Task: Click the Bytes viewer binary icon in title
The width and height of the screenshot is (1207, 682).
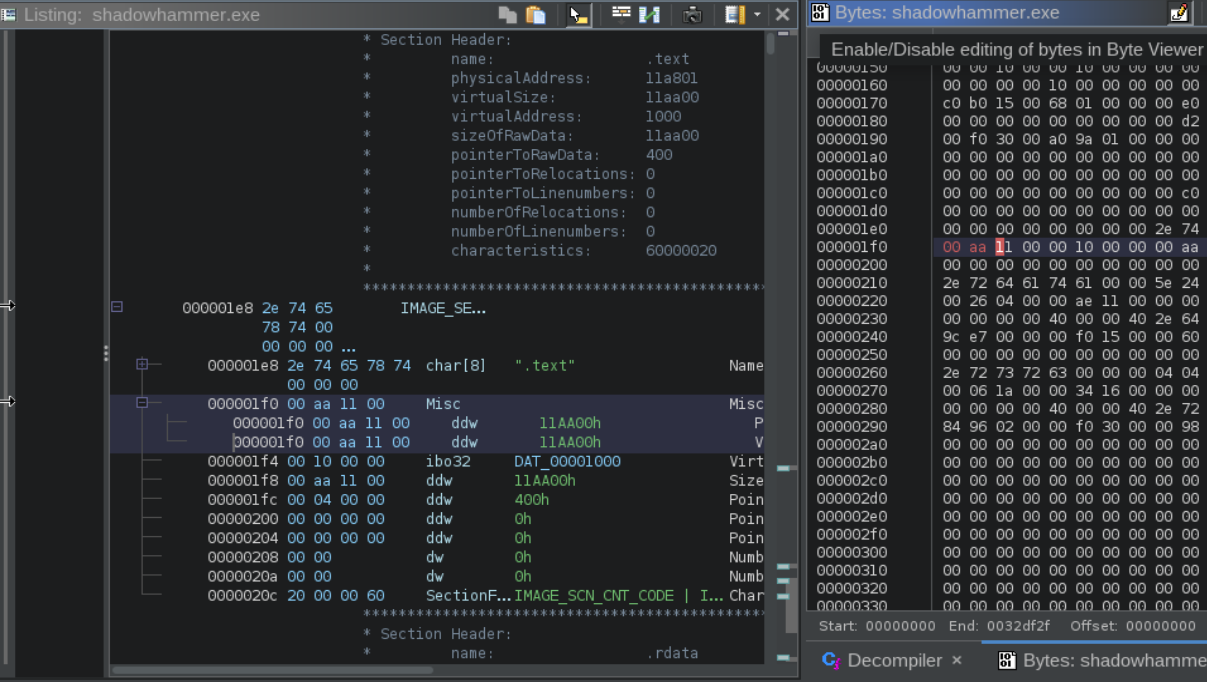Action: click(x=820, y=13)
